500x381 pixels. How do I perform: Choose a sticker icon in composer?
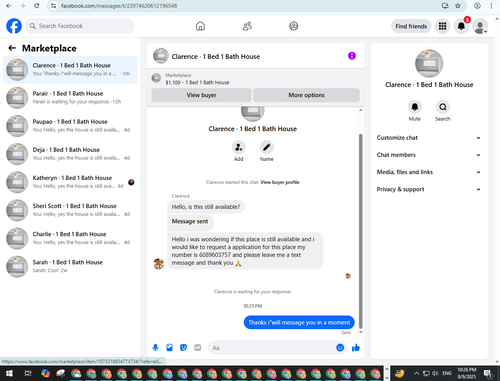point(183,348)
